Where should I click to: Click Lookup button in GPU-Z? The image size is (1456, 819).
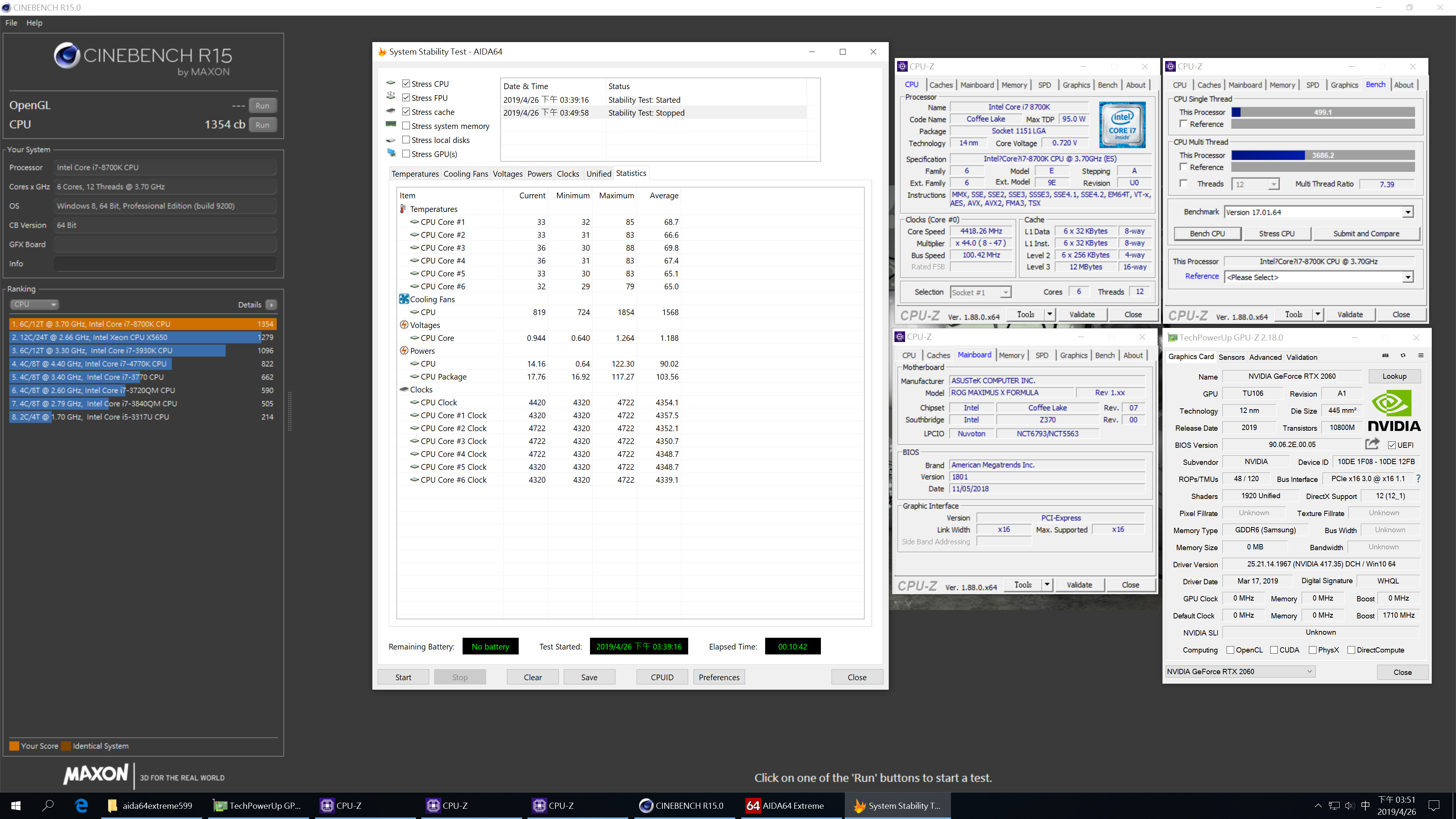click(x=1395, y=376)
